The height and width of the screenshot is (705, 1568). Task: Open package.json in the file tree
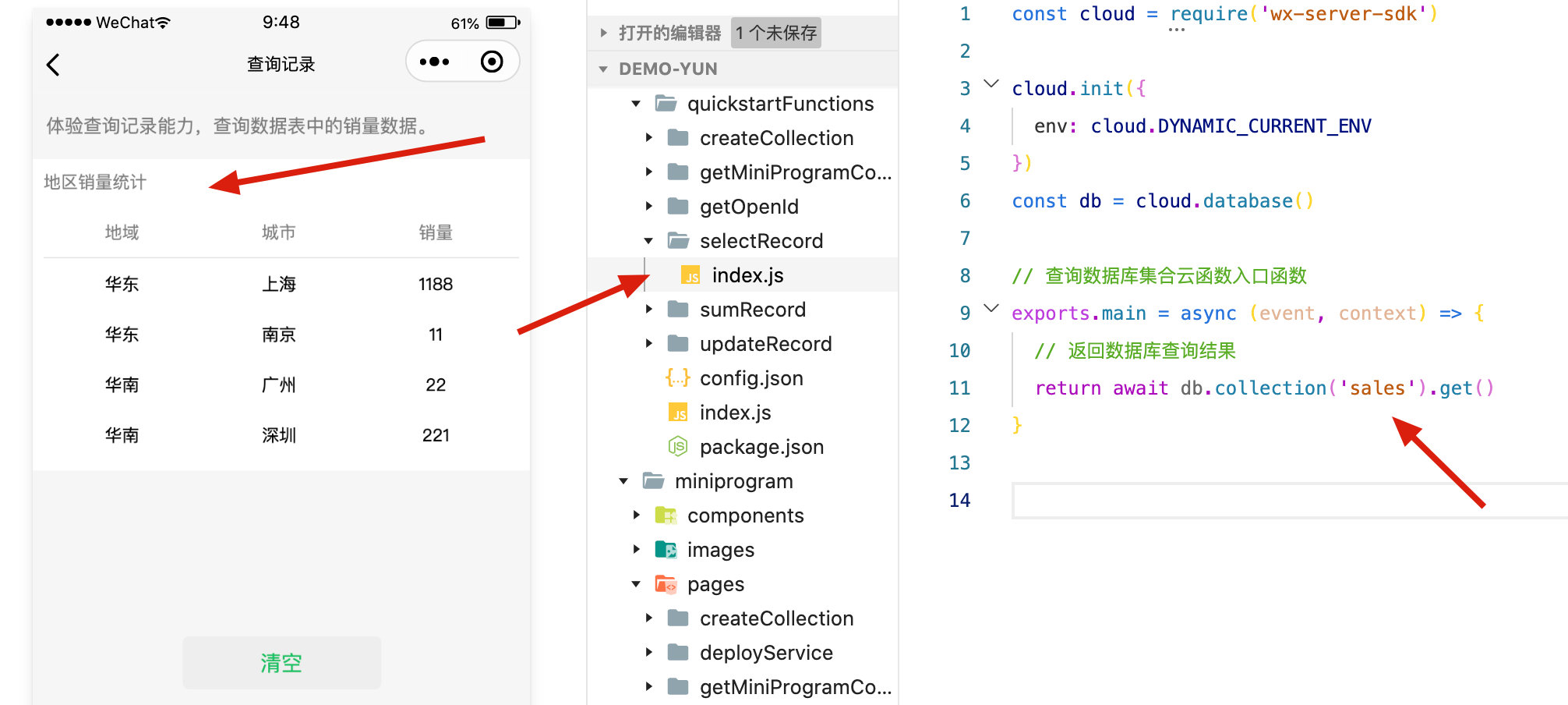[761, 447]
